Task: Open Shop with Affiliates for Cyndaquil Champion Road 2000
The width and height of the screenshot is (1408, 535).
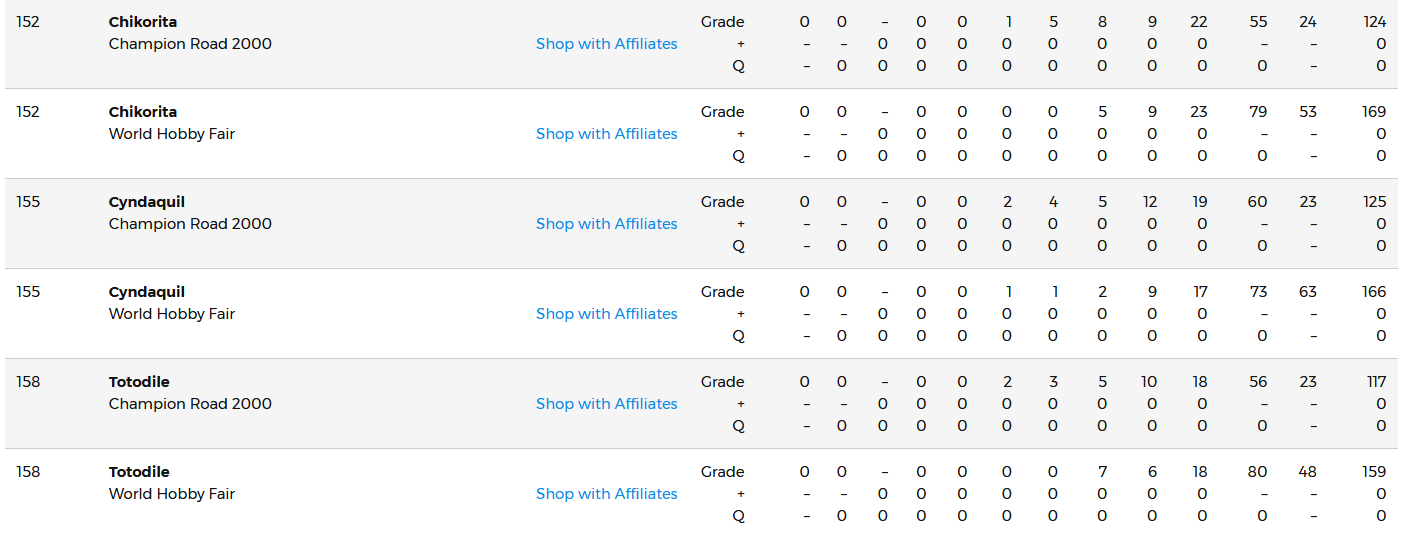Action: [x=606, y=224]
